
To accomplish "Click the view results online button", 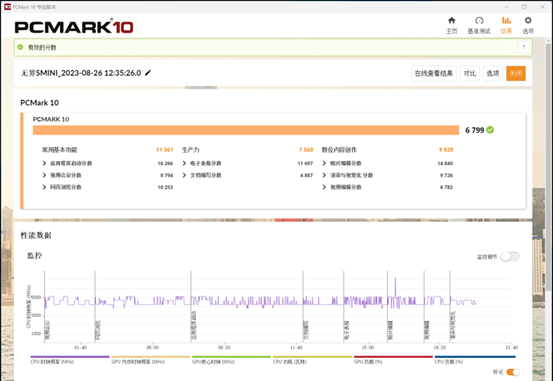I will [x=434, y=73].
